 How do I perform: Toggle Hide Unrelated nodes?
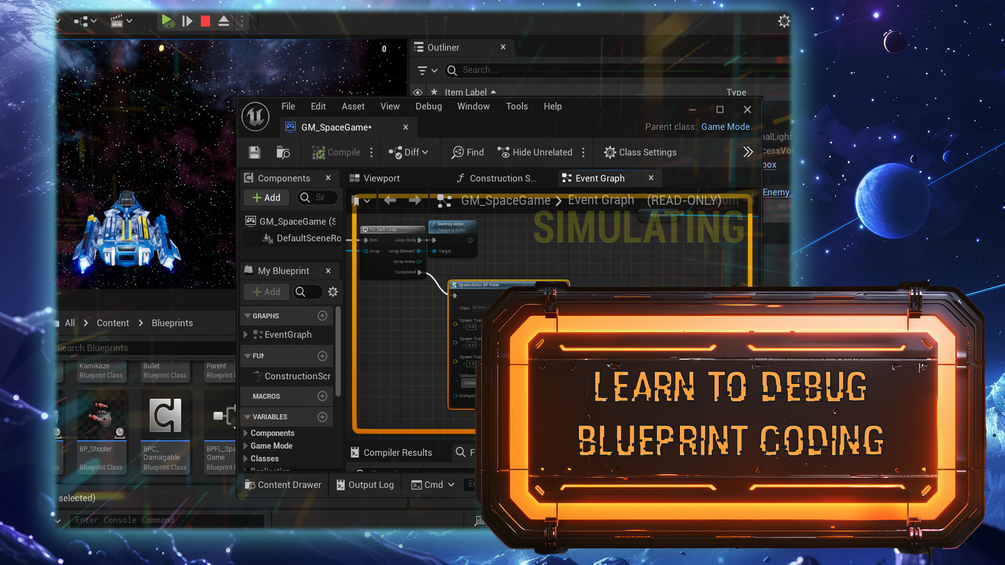point(535,152)
